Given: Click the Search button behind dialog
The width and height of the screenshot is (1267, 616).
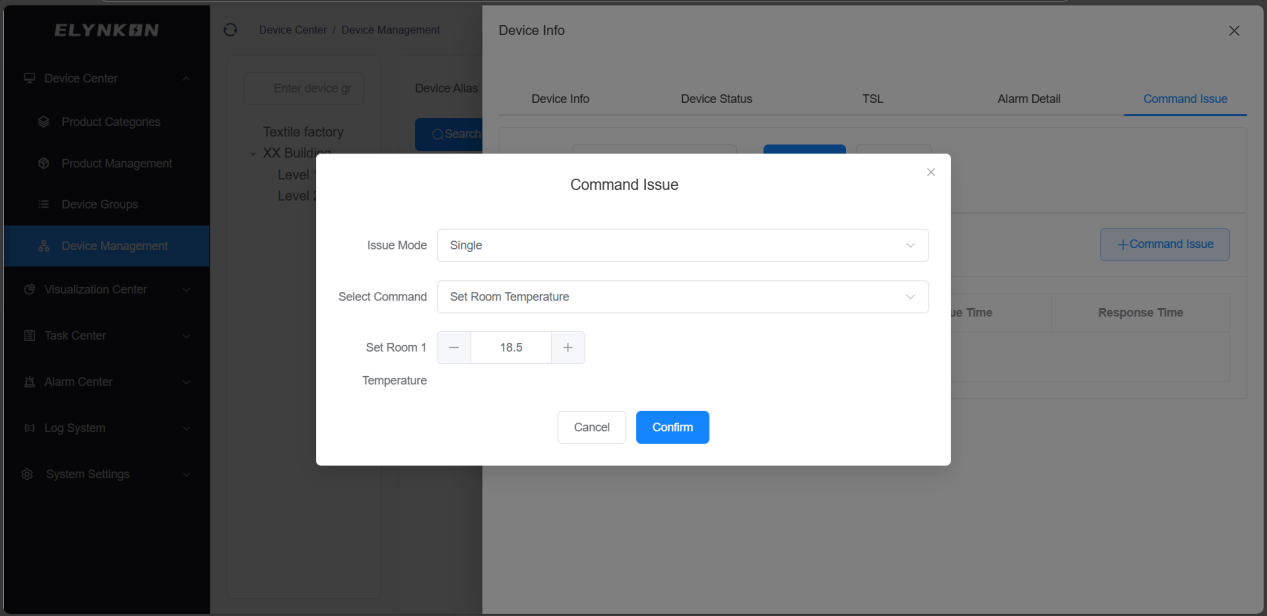Looking at the screenshot, I should tap(448, 134).
